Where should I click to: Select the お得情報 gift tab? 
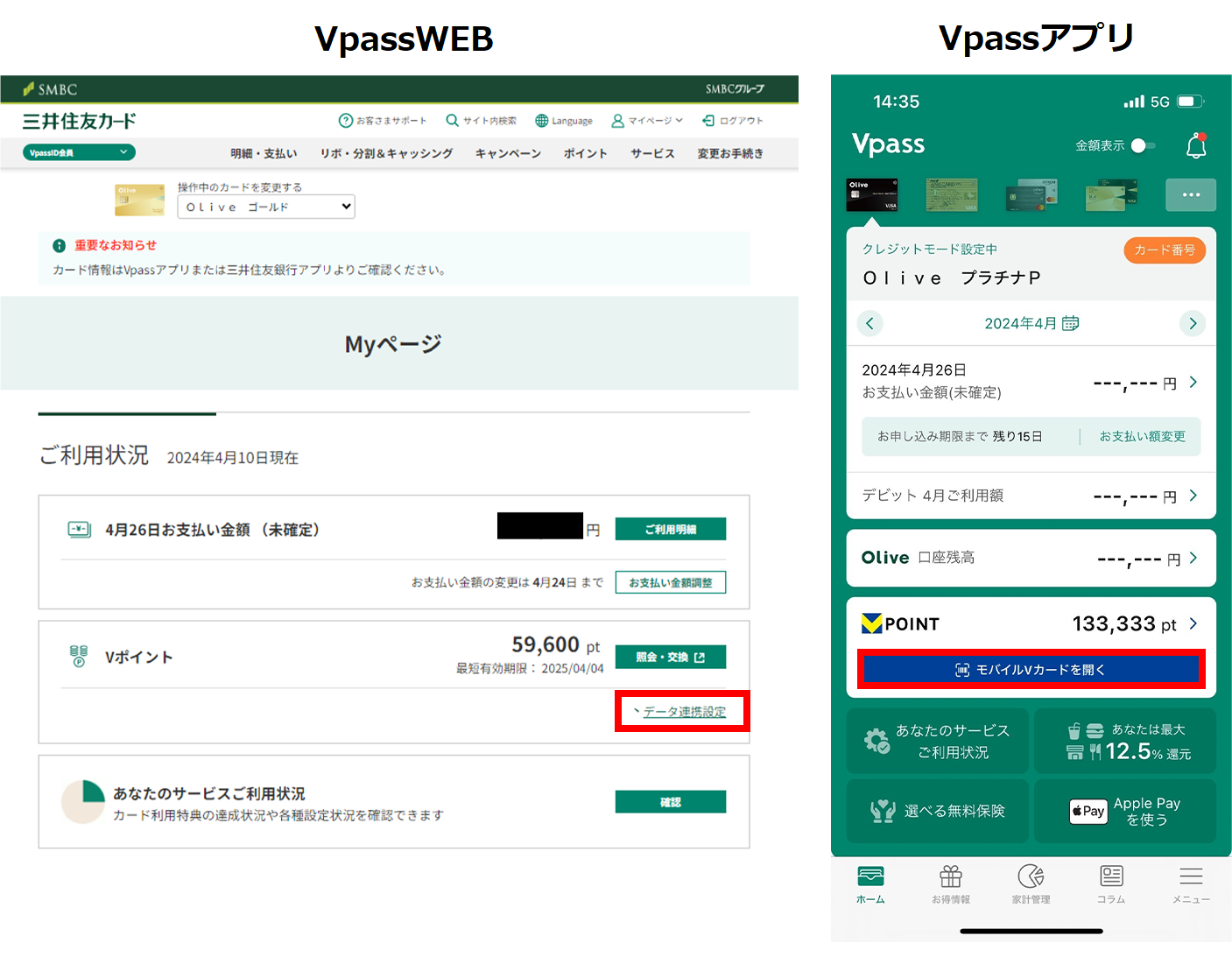pos(951,884)
